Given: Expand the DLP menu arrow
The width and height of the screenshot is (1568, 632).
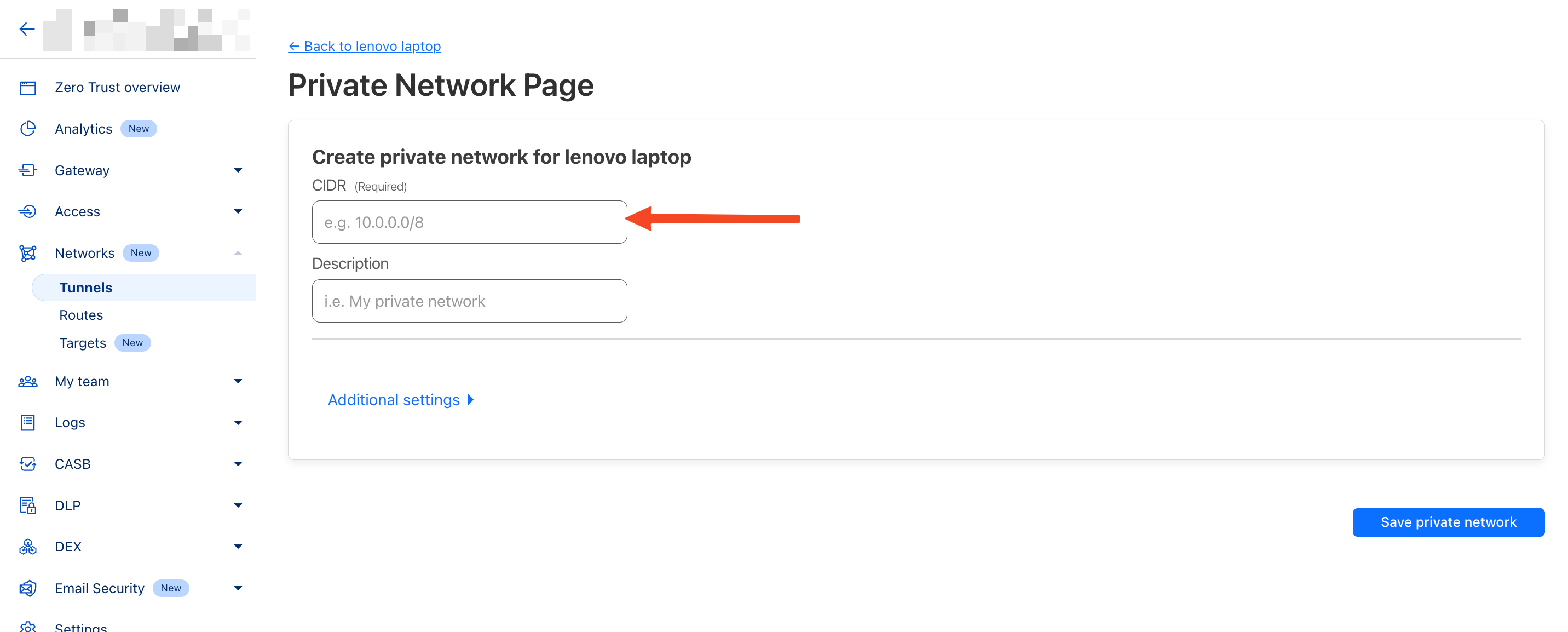Looking at the screenshot, I should pos(238,505).
